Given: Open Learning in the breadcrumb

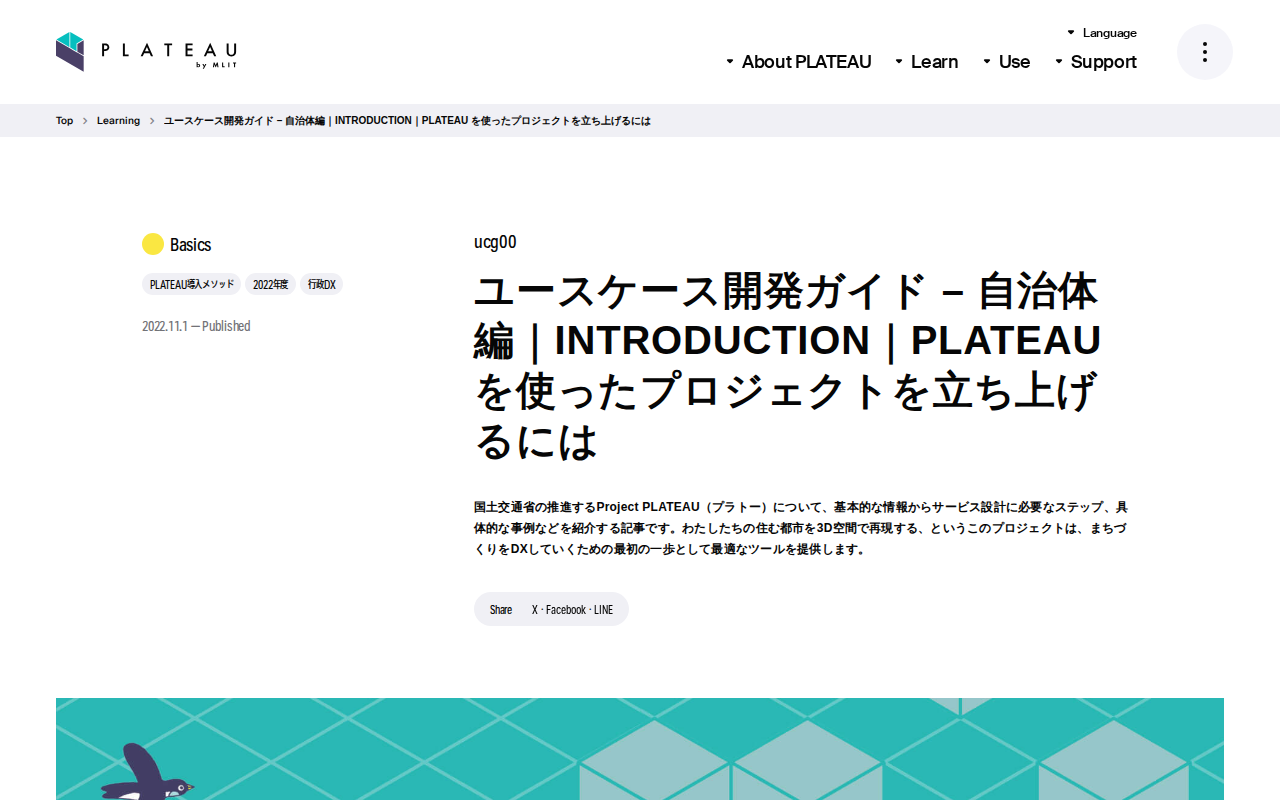Looking at the screenshot, I should [118, 121].
